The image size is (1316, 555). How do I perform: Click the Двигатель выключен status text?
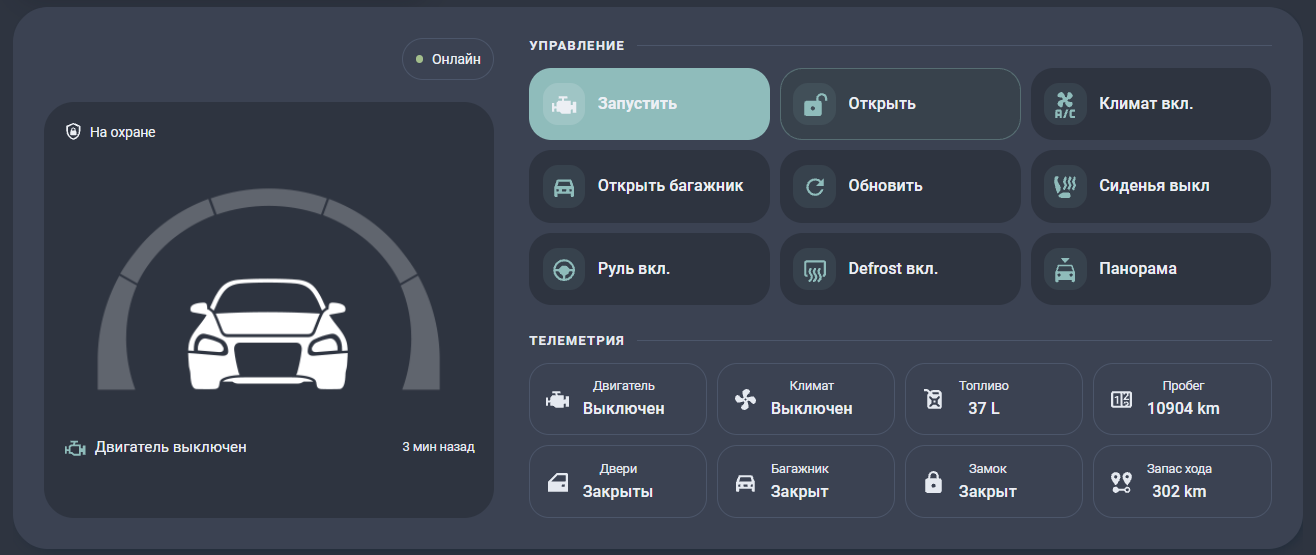coord(171,447)
